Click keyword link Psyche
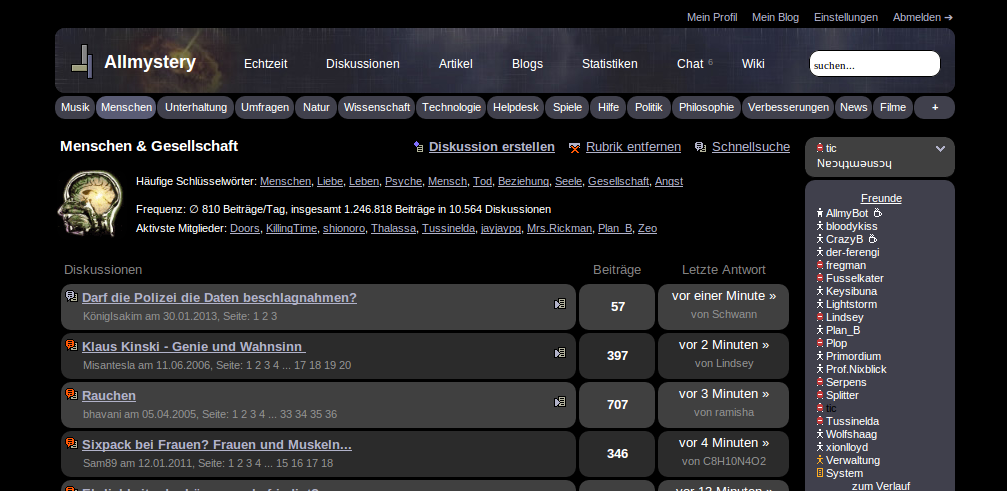This screenshot has height=491, width=1007. pyautogui.click(x=403, y=182)
